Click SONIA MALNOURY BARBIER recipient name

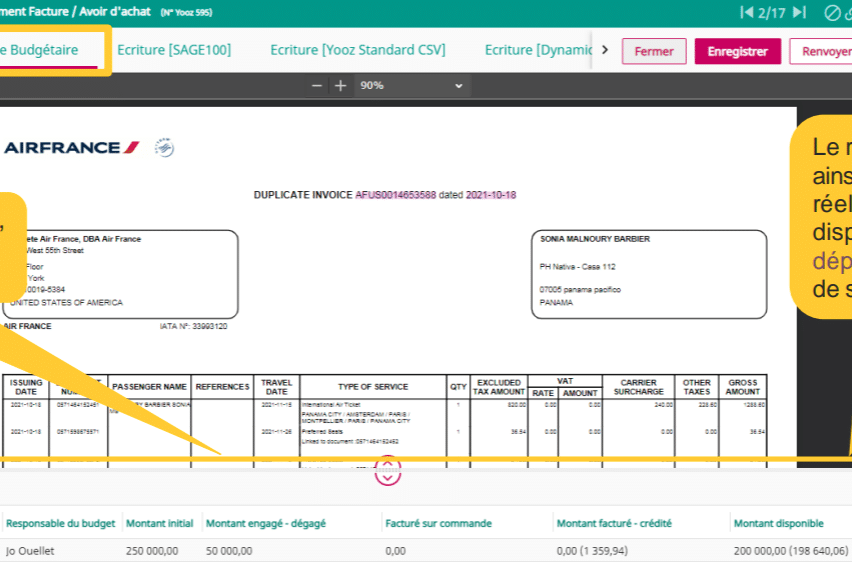594,239
